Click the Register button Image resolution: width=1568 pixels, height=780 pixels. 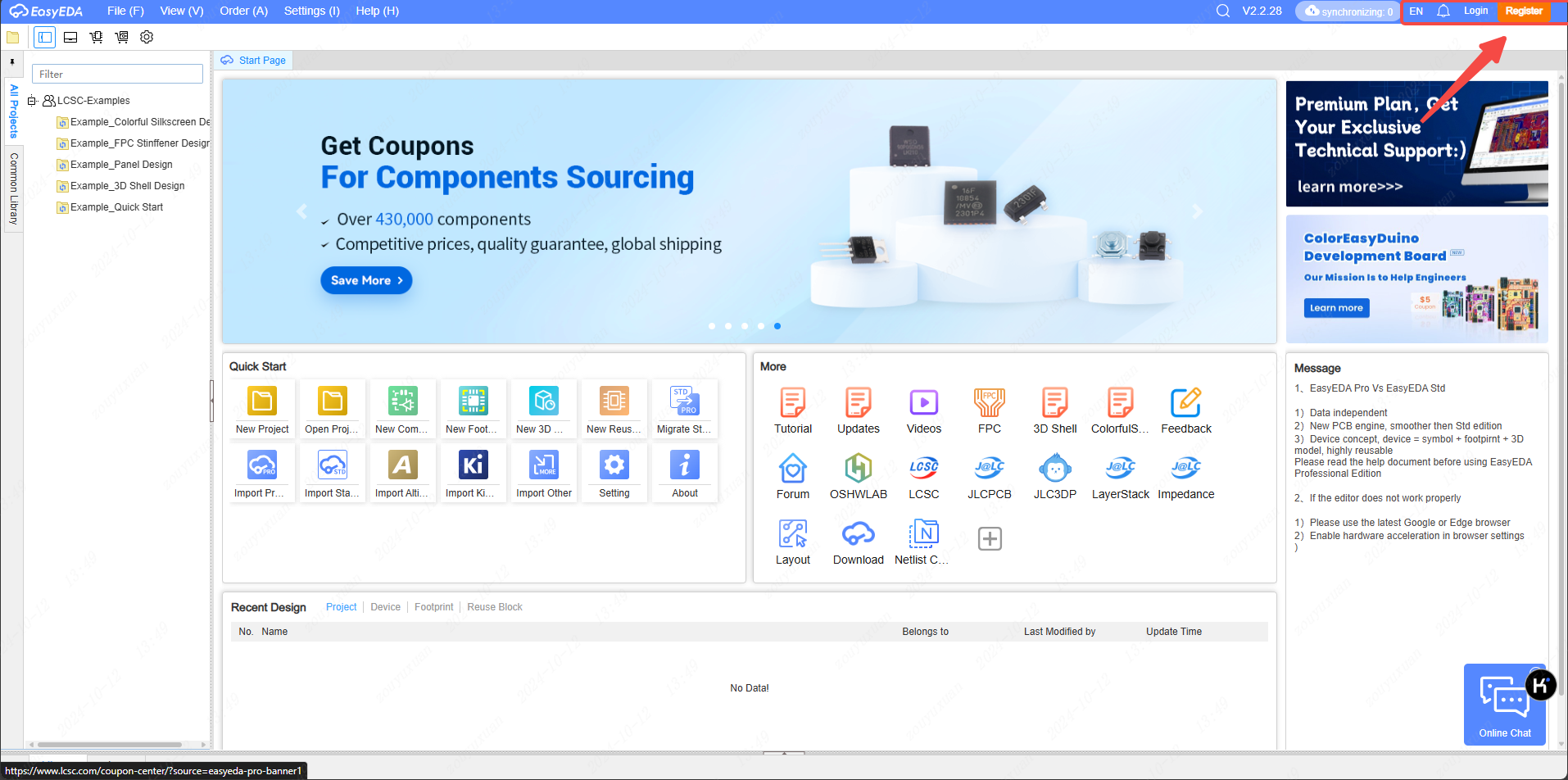pyautogui.click(x=1524, y=11)
